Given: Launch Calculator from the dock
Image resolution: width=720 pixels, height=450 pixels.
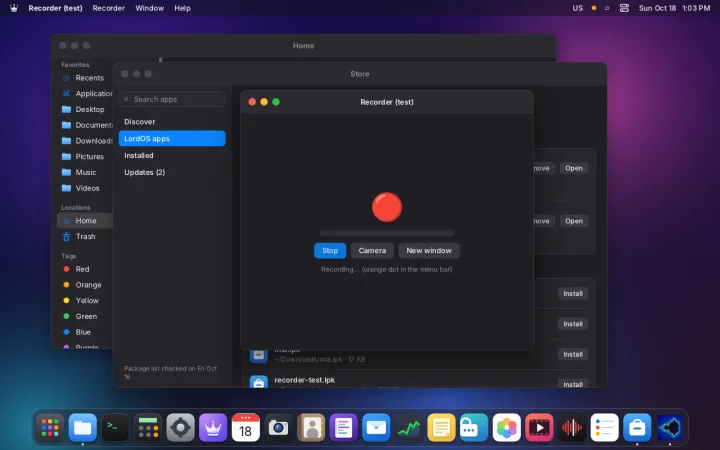Looking at the screenshot, I should 148,427.
